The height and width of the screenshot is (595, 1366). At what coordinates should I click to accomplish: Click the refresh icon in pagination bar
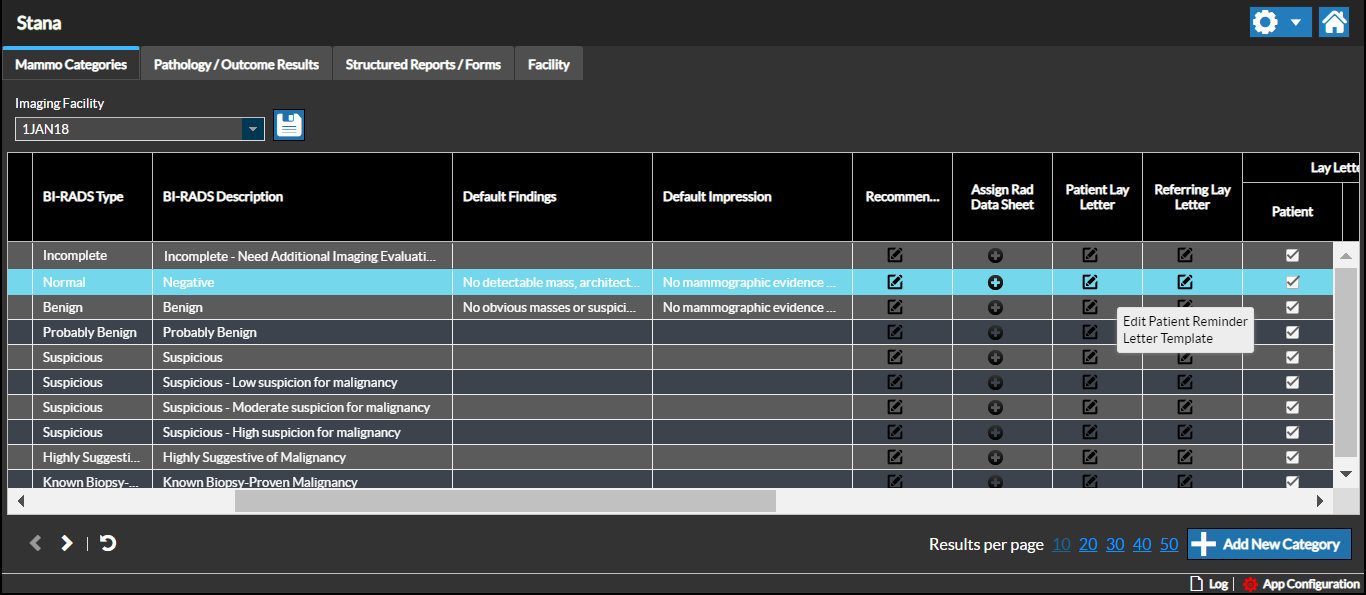click(108, 543)
